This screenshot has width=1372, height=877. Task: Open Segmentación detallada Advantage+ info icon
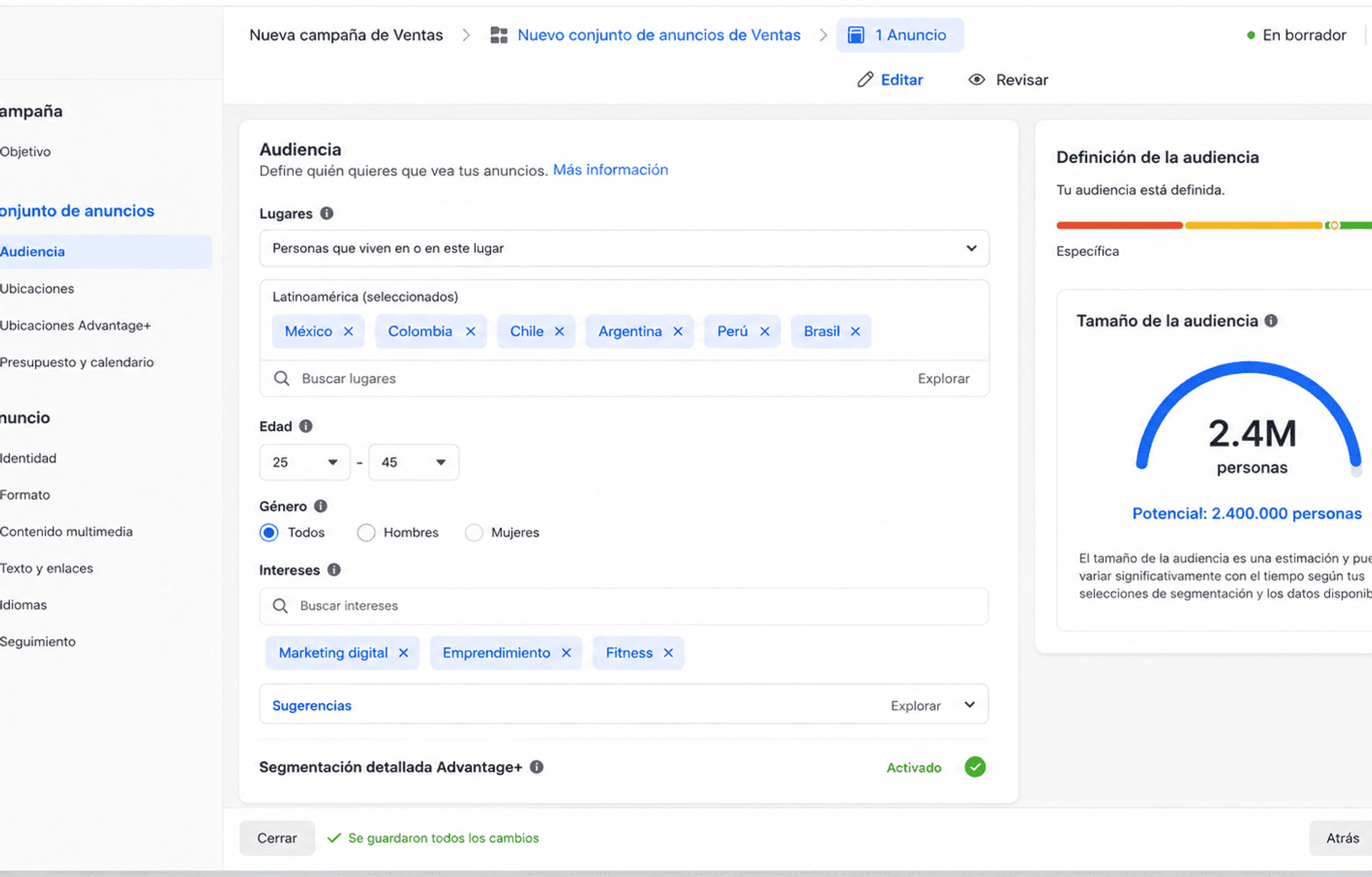[537, 767]
